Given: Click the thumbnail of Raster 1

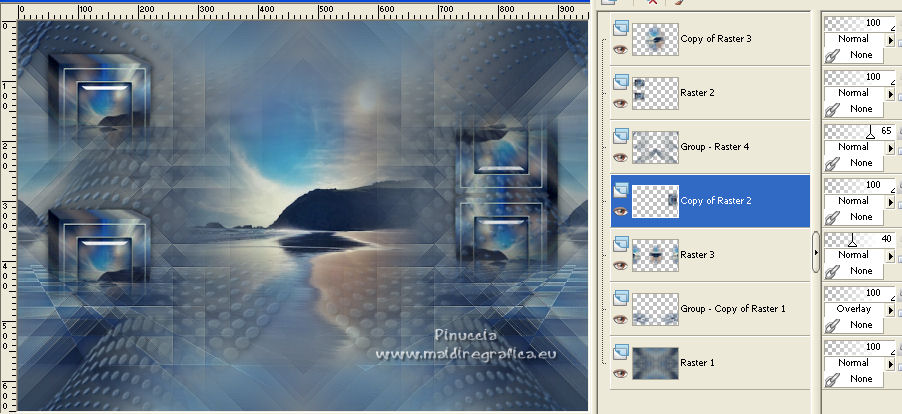Looking at the screenshot, I should (x=655, y=363).
